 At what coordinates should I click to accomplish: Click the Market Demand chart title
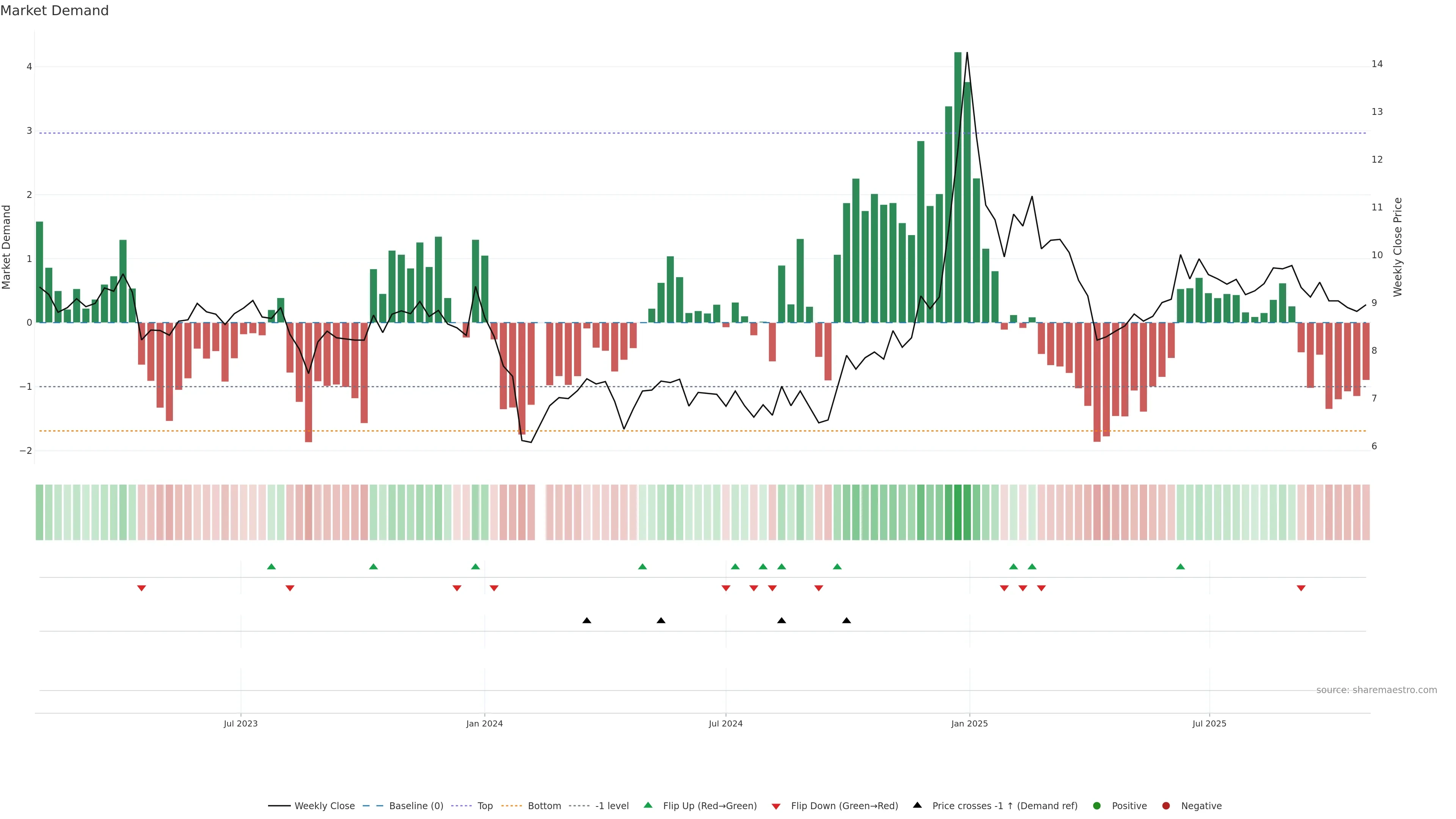coord(54,11)
